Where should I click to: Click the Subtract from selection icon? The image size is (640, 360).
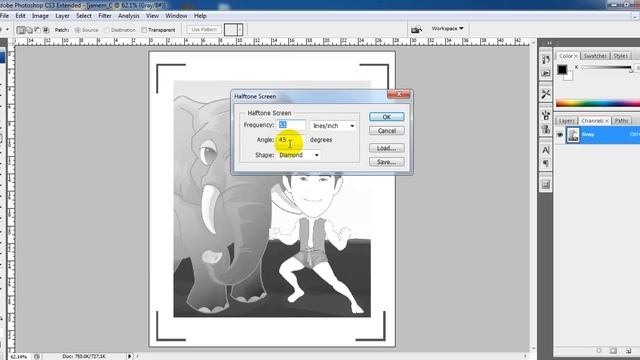click(38, 30)
